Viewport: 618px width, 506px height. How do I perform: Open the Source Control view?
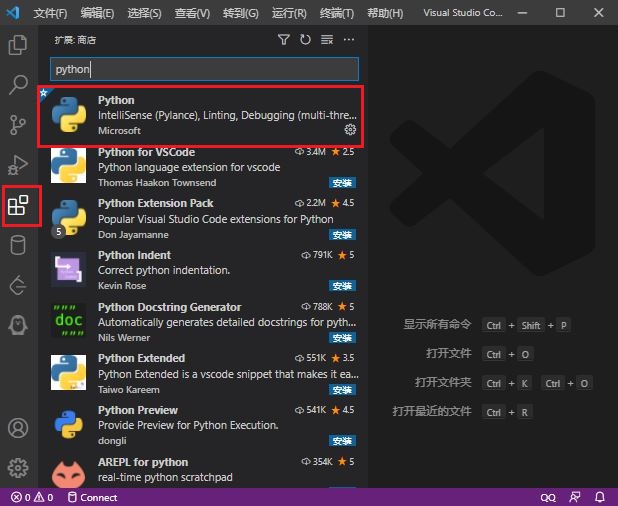(x=18, y=125)
